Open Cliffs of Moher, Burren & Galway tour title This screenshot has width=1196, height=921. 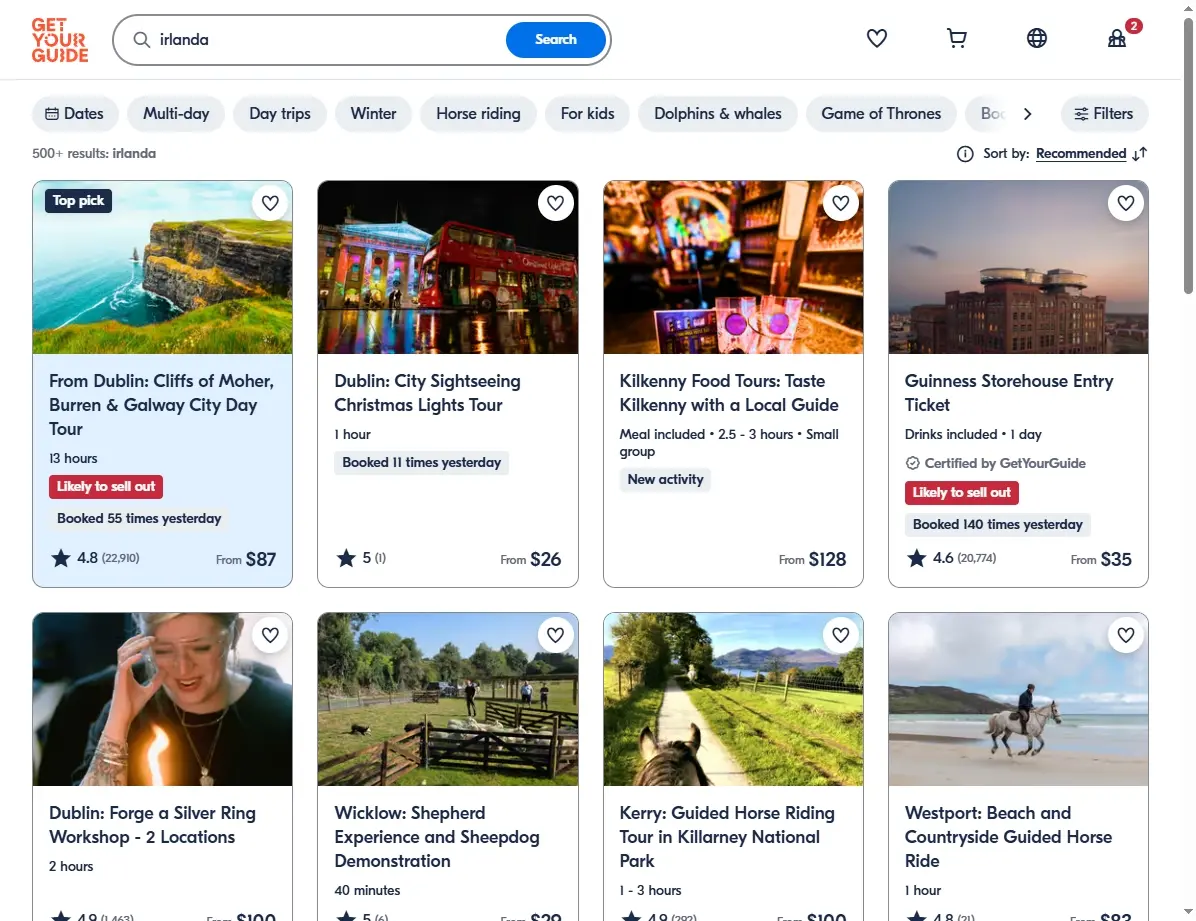162,405
